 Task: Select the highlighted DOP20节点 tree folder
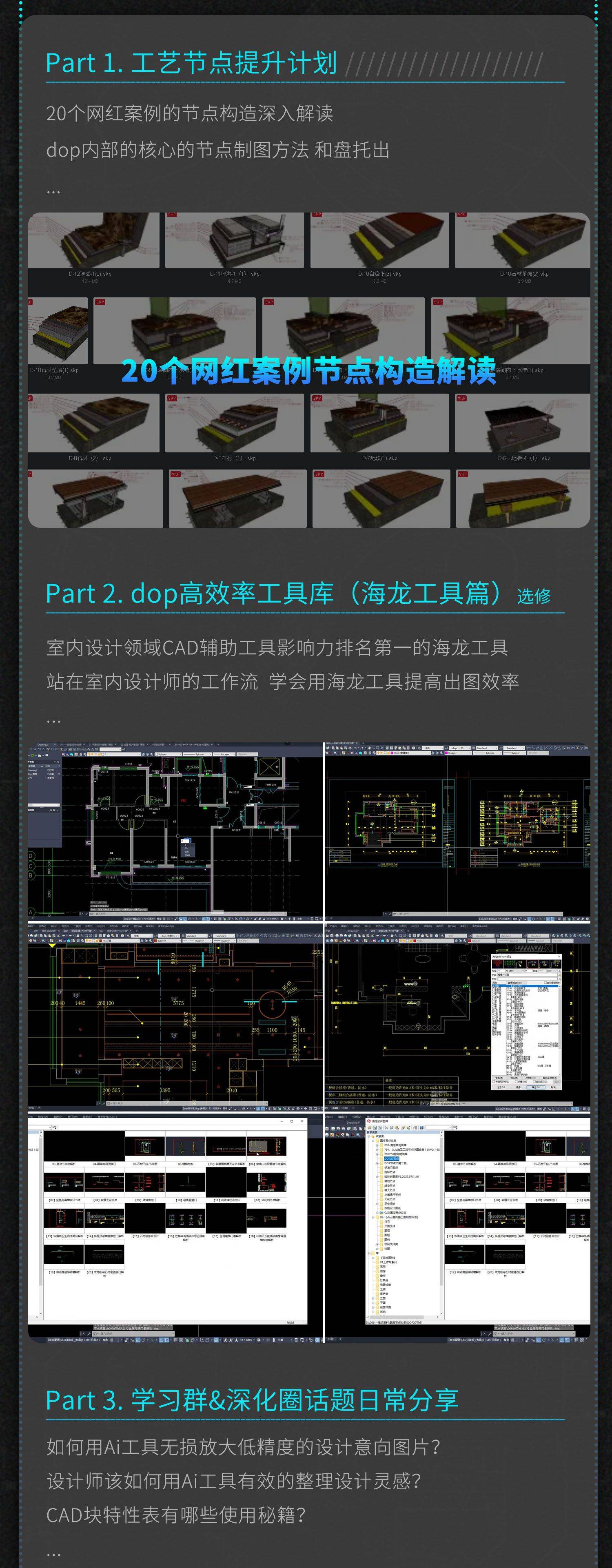pos(392,1159)
